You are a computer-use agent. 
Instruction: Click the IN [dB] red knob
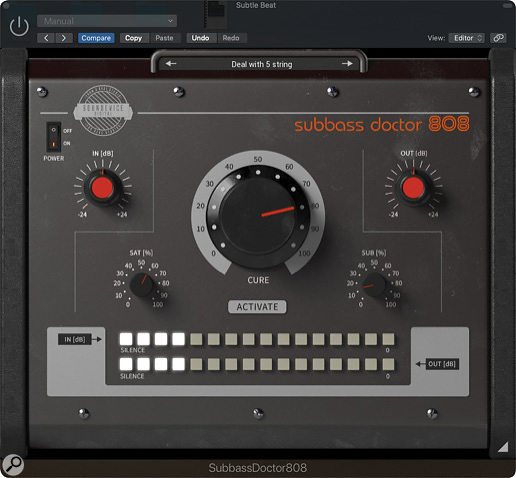(102, 188)
